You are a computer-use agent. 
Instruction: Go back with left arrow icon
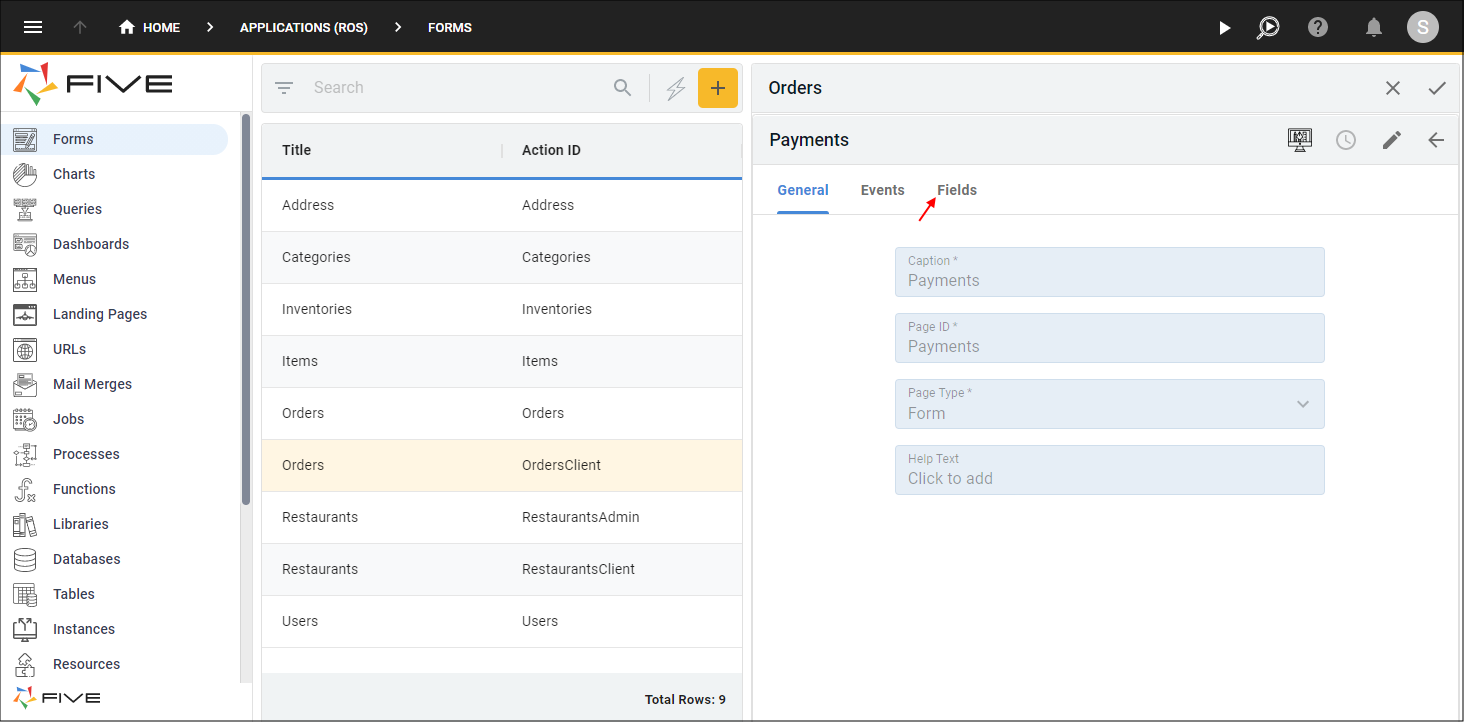(x=1436, y=140)
